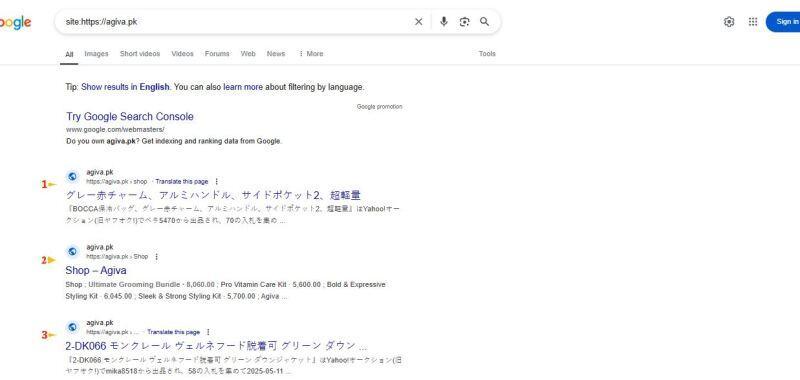
Task: Open the three-dot menu of the 2-DK066 result
Action: click(208, 332)
